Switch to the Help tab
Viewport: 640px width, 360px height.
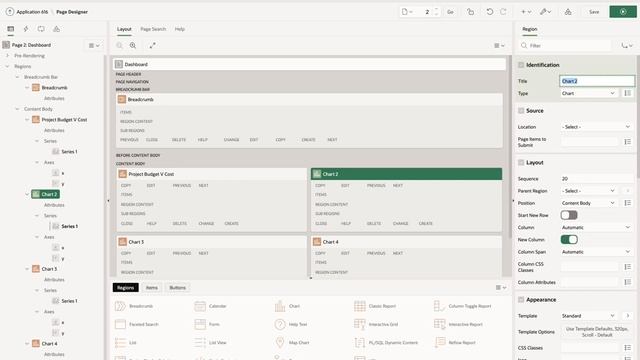click(x=180, y=29)
